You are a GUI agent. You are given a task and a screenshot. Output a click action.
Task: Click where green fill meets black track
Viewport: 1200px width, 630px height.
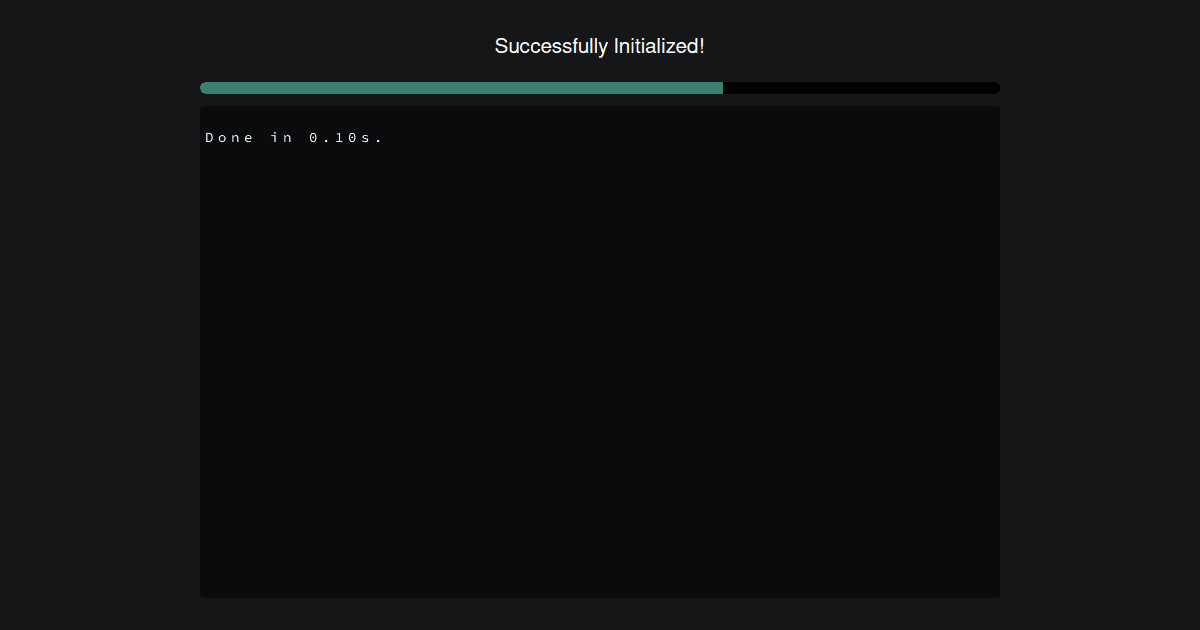click(723, 88)
